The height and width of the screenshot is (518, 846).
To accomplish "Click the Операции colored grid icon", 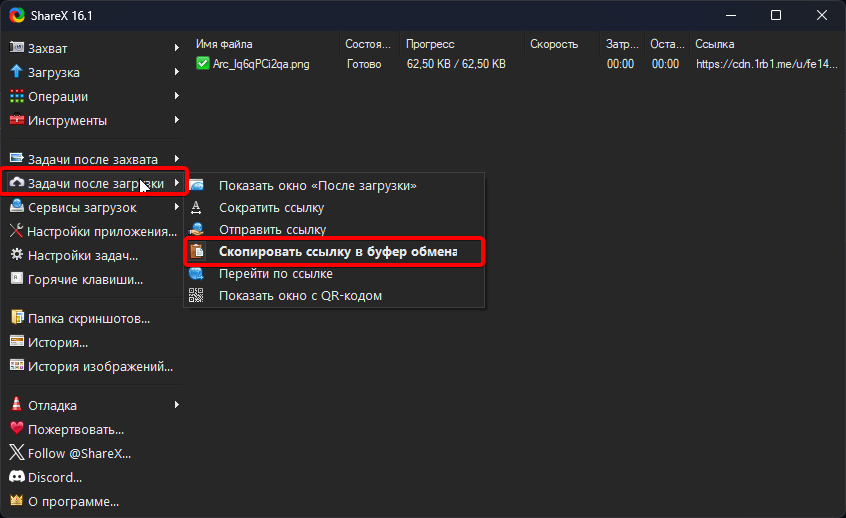I will coord(17,96).
